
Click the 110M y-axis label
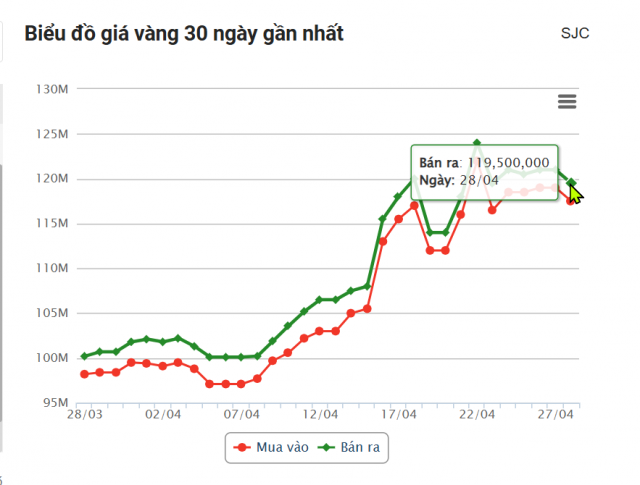click(x=52, y=268)
